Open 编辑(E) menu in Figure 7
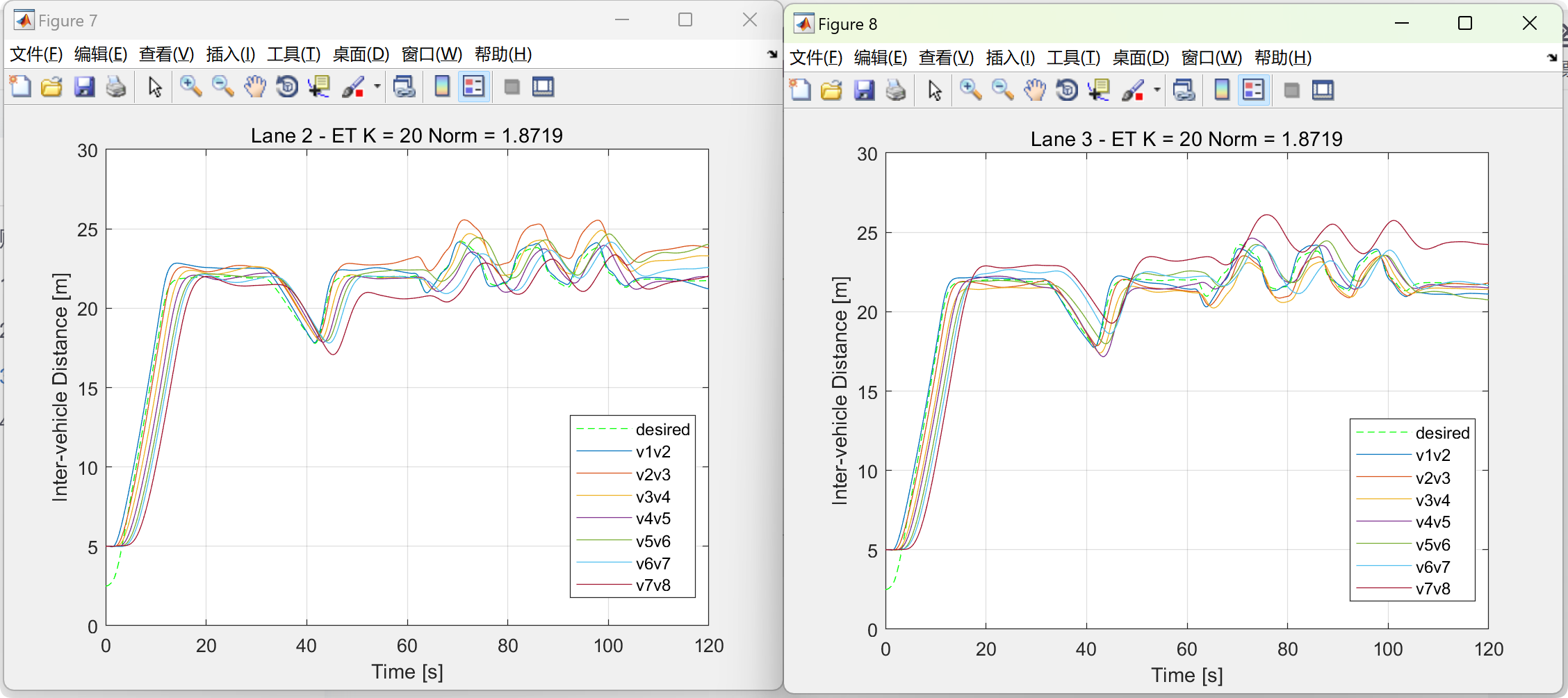Viewport: 1568px width, 698px height. coord(101,54)
